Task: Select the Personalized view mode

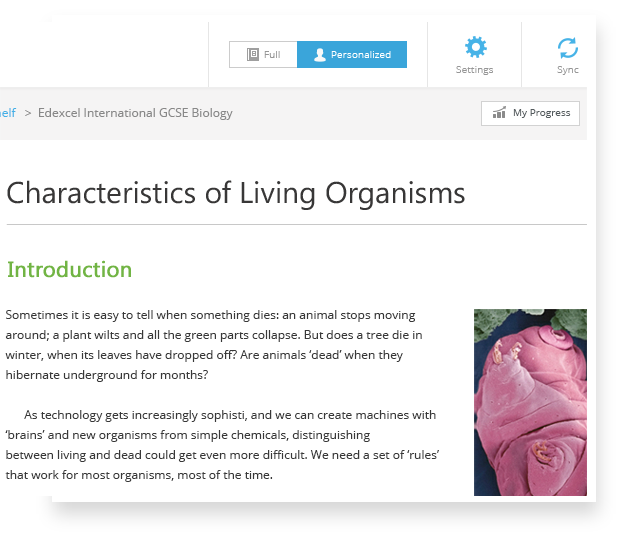Action: coord(352,55)
